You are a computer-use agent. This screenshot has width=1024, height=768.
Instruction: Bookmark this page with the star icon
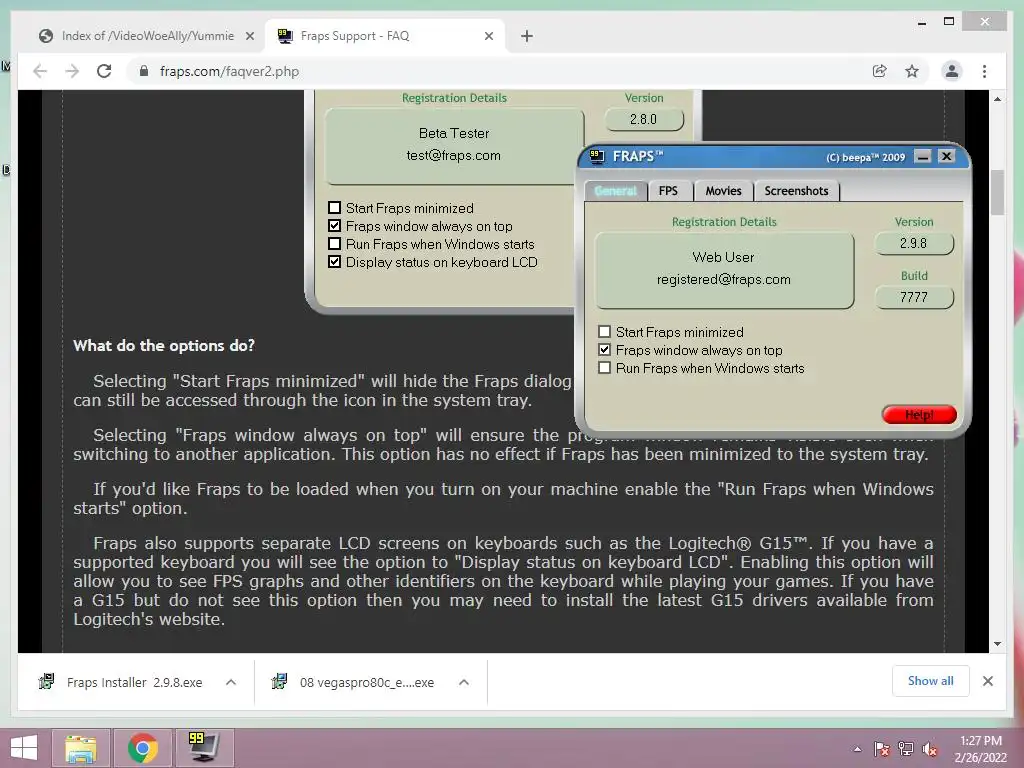(912, 71)
